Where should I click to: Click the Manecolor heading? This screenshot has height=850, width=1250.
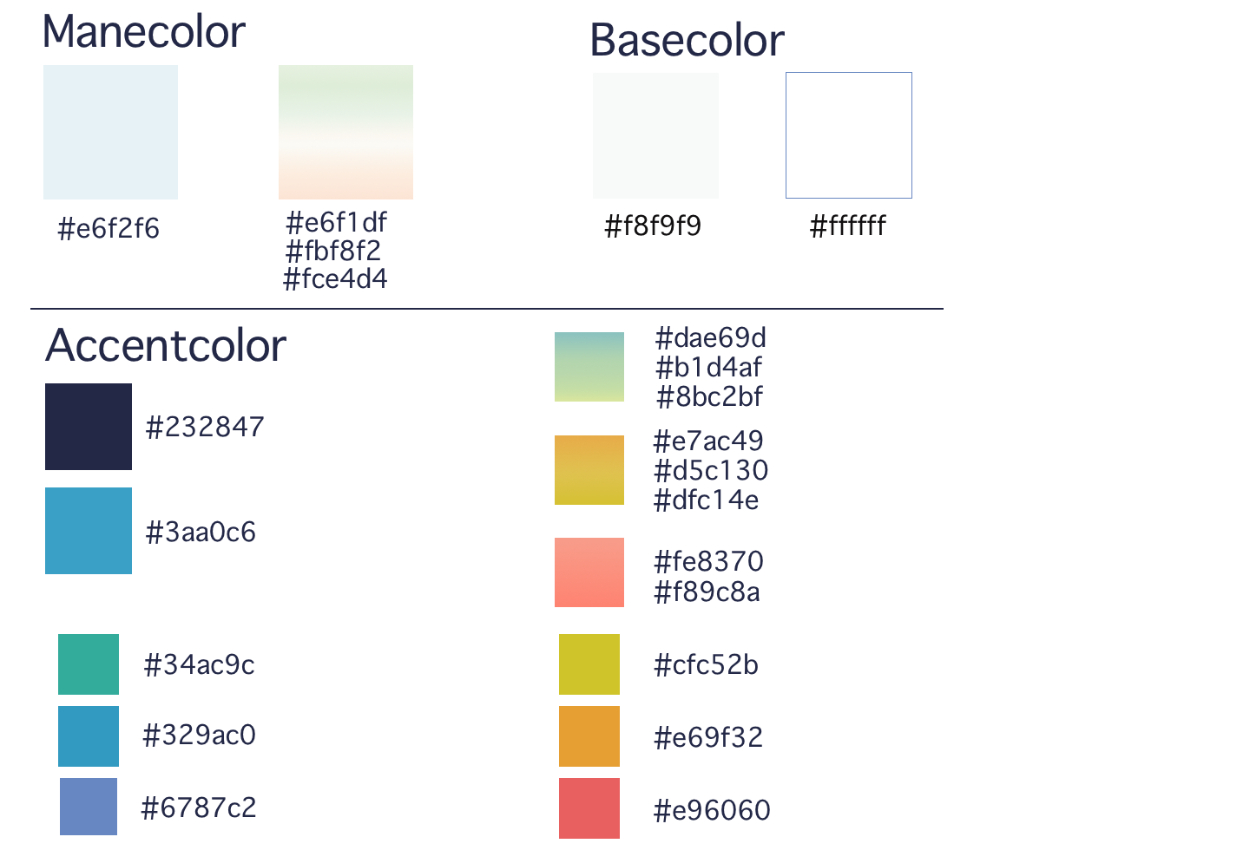coord(143,32)
